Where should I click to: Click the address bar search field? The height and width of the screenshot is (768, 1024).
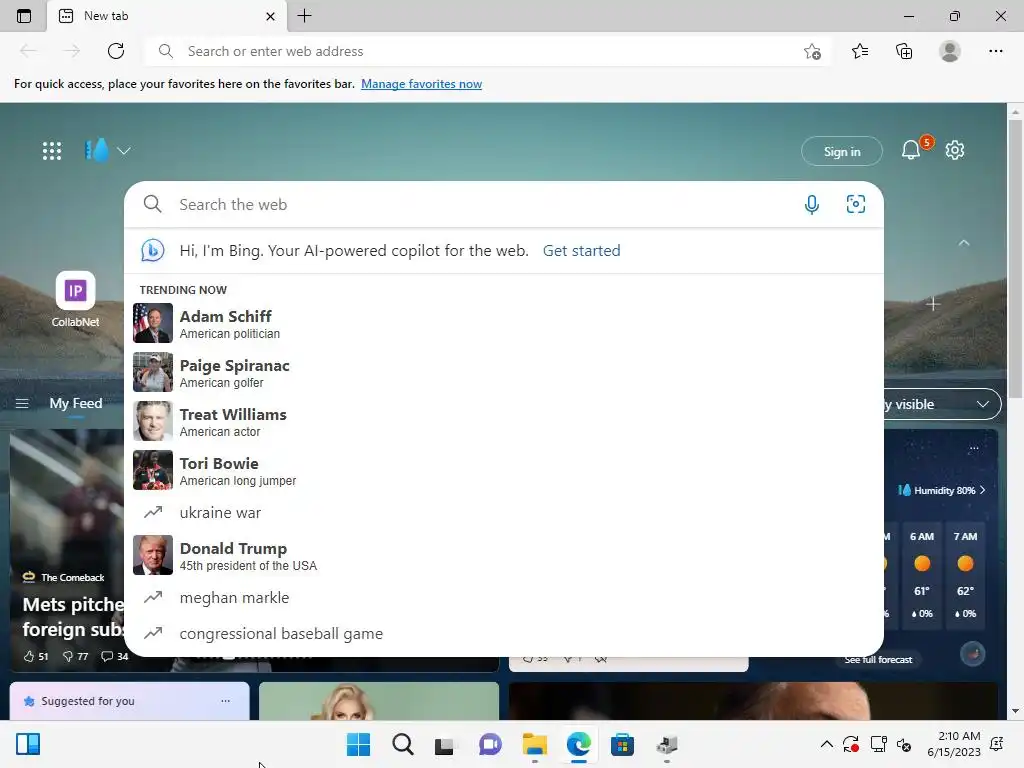pos(487,51)
